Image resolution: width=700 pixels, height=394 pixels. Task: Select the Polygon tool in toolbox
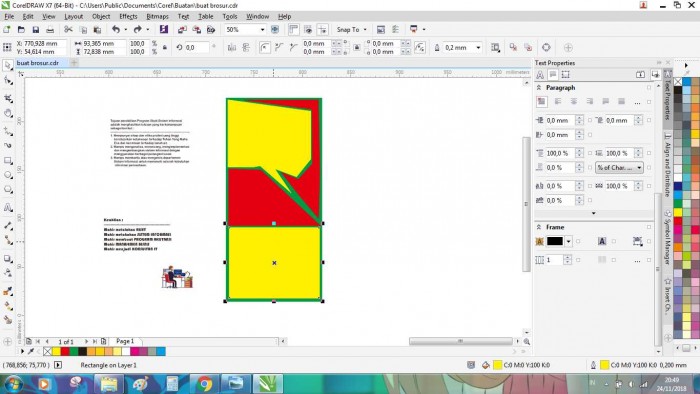(x=8, y=190)
